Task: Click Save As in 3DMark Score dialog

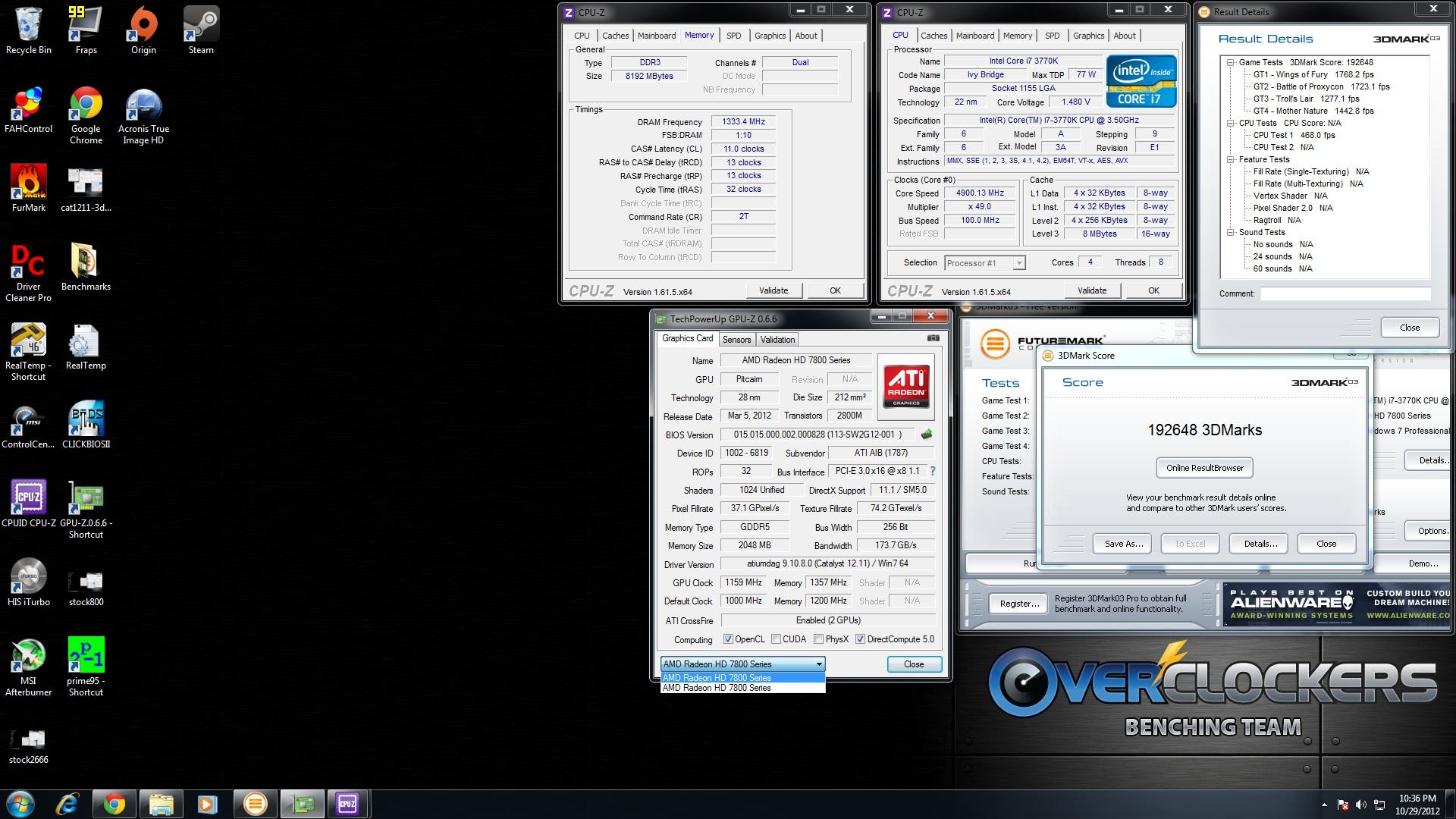Action: [x=1123, y=544]
